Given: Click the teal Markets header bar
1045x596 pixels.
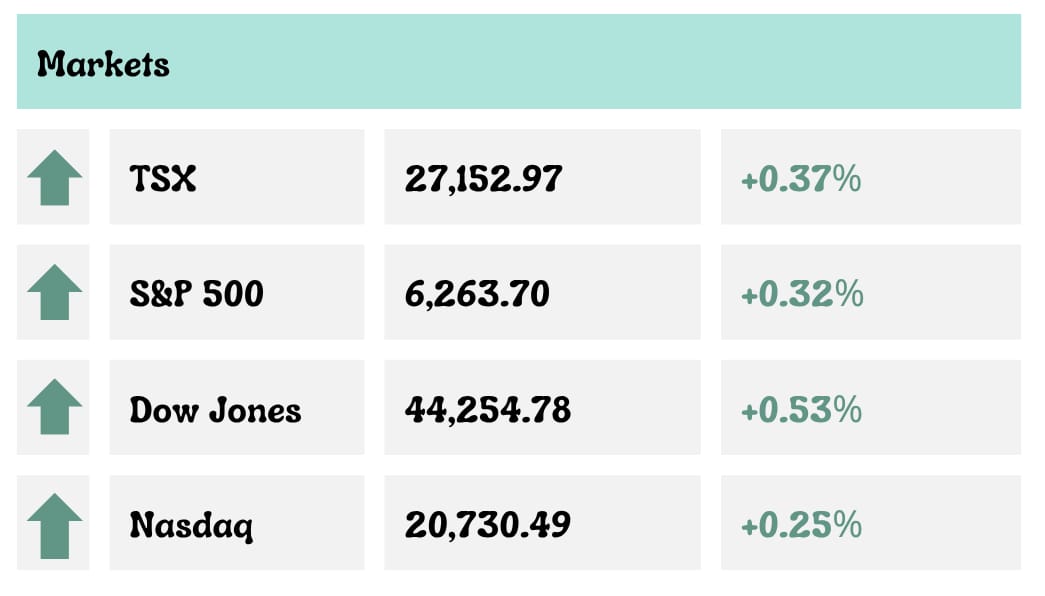Looking at the screenshot, I should [519, 61].
